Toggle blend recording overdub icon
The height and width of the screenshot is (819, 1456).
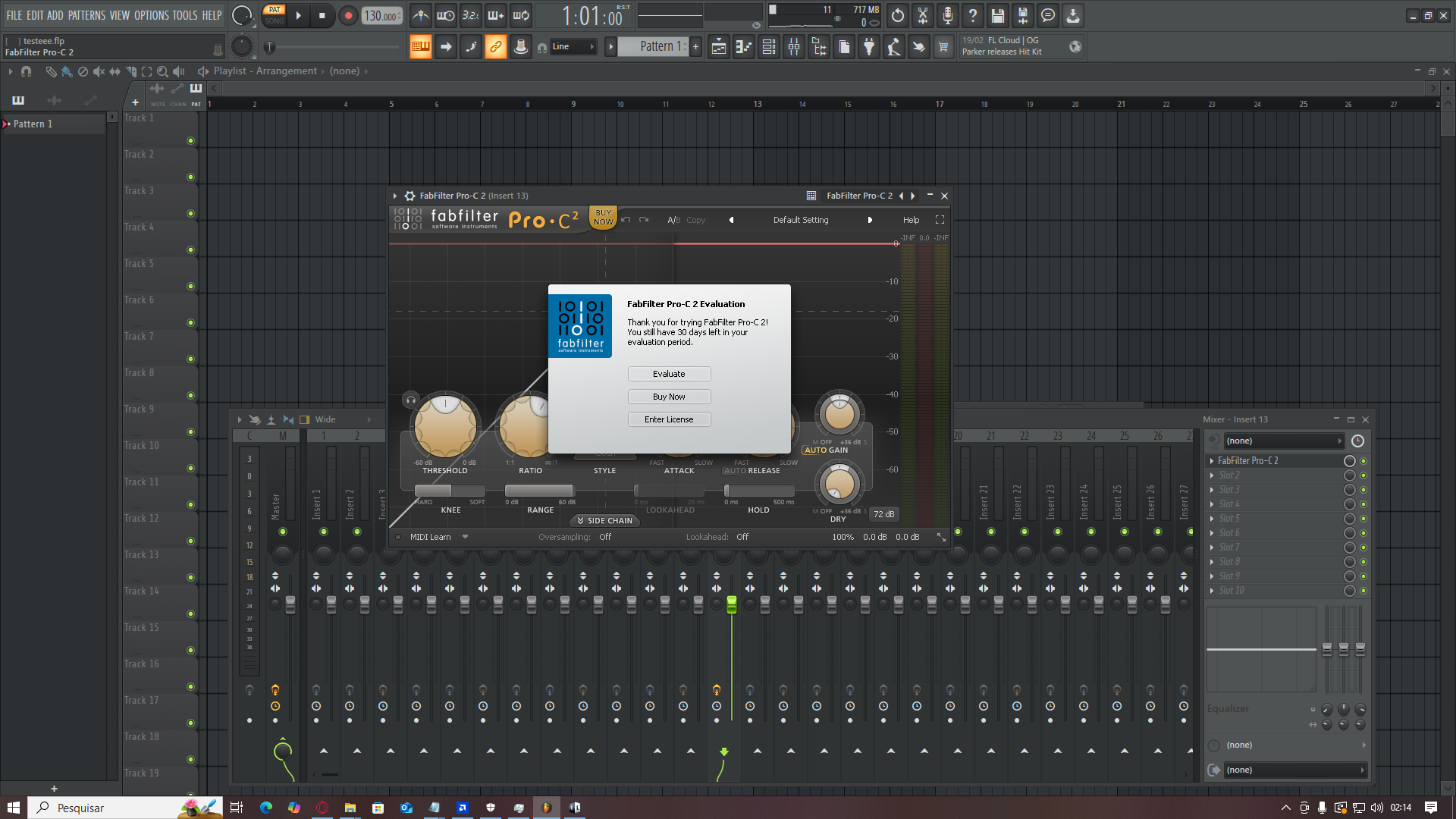tap(496, 15)
